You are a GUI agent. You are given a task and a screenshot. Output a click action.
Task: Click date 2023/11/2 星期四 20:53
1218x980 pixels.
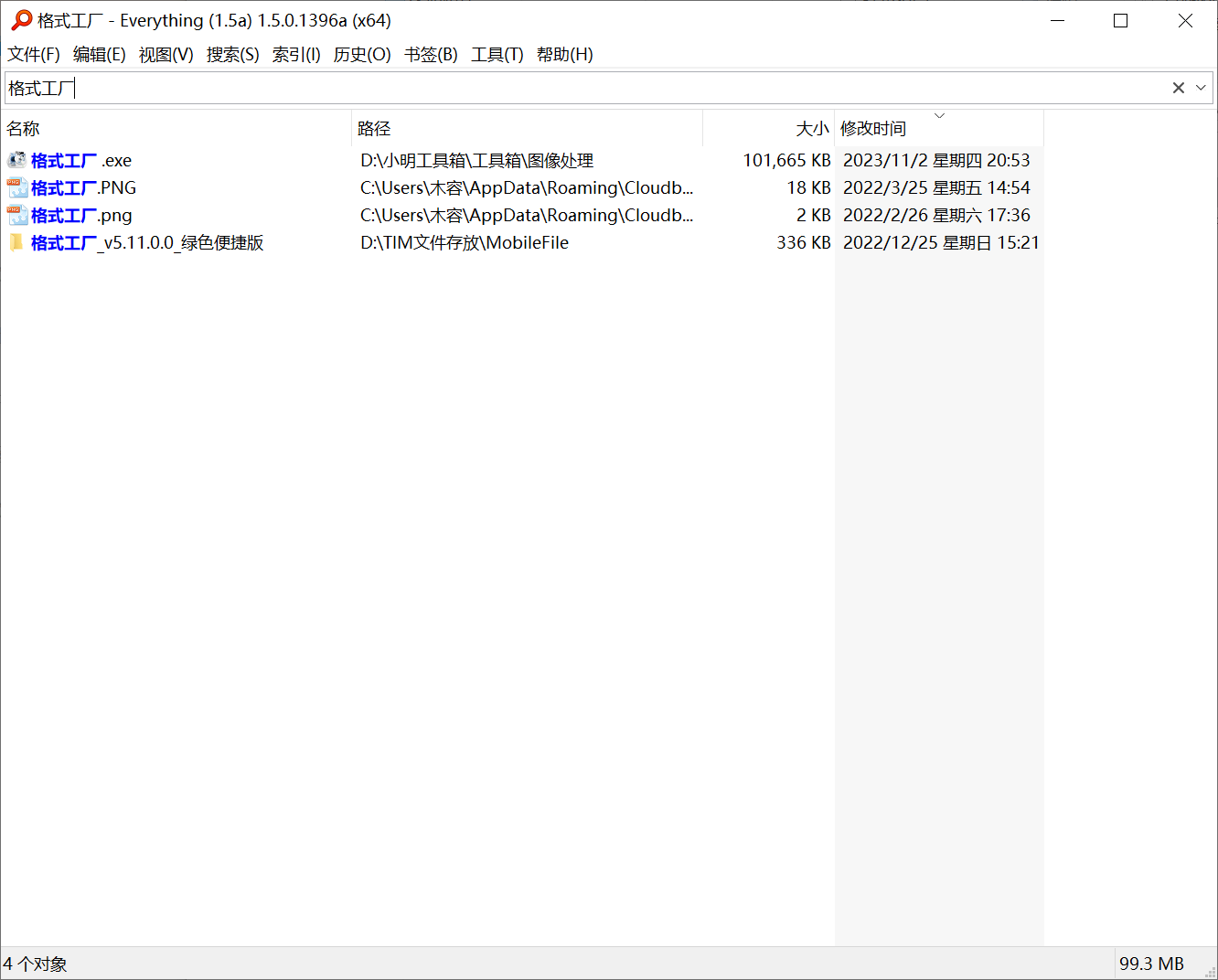[x=936, y=161]
